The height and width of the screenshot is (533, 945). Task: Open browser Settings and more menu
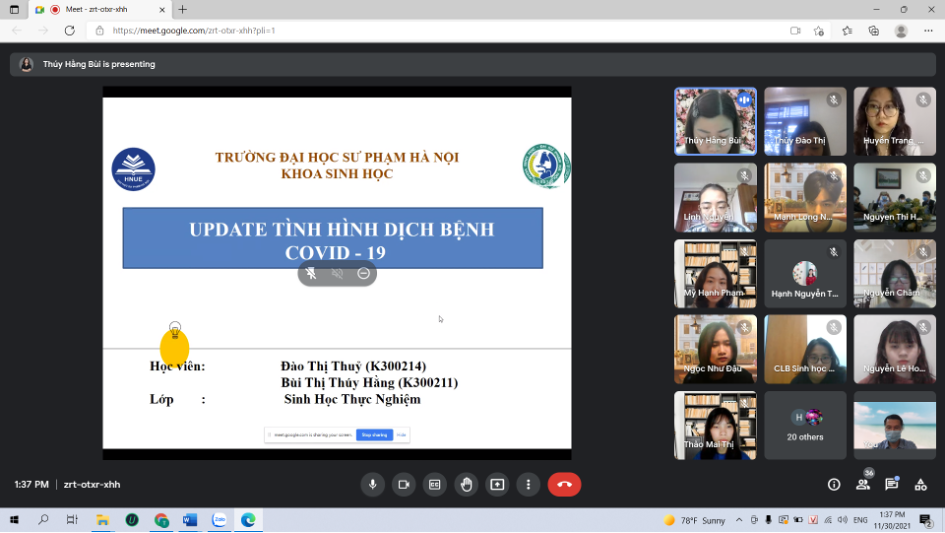[x=928, y=30]
